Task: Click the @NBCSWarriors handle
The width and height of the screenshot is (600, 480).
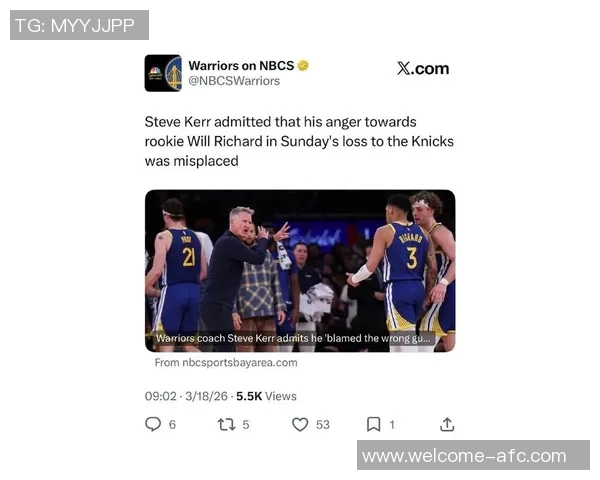Action: pyautogui.click(x=234, y=81)
